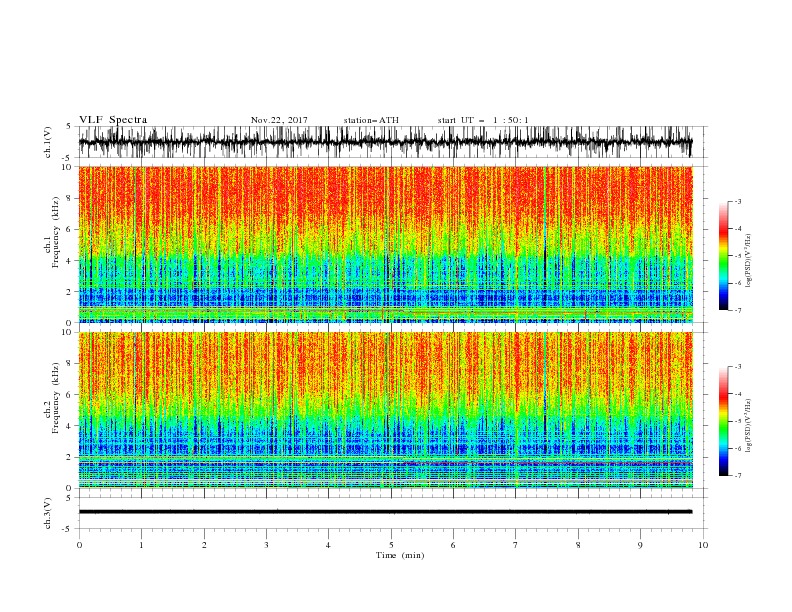Click the 'Time (min)' axis label
The image size is (792, 612).
tap(400, 555)
